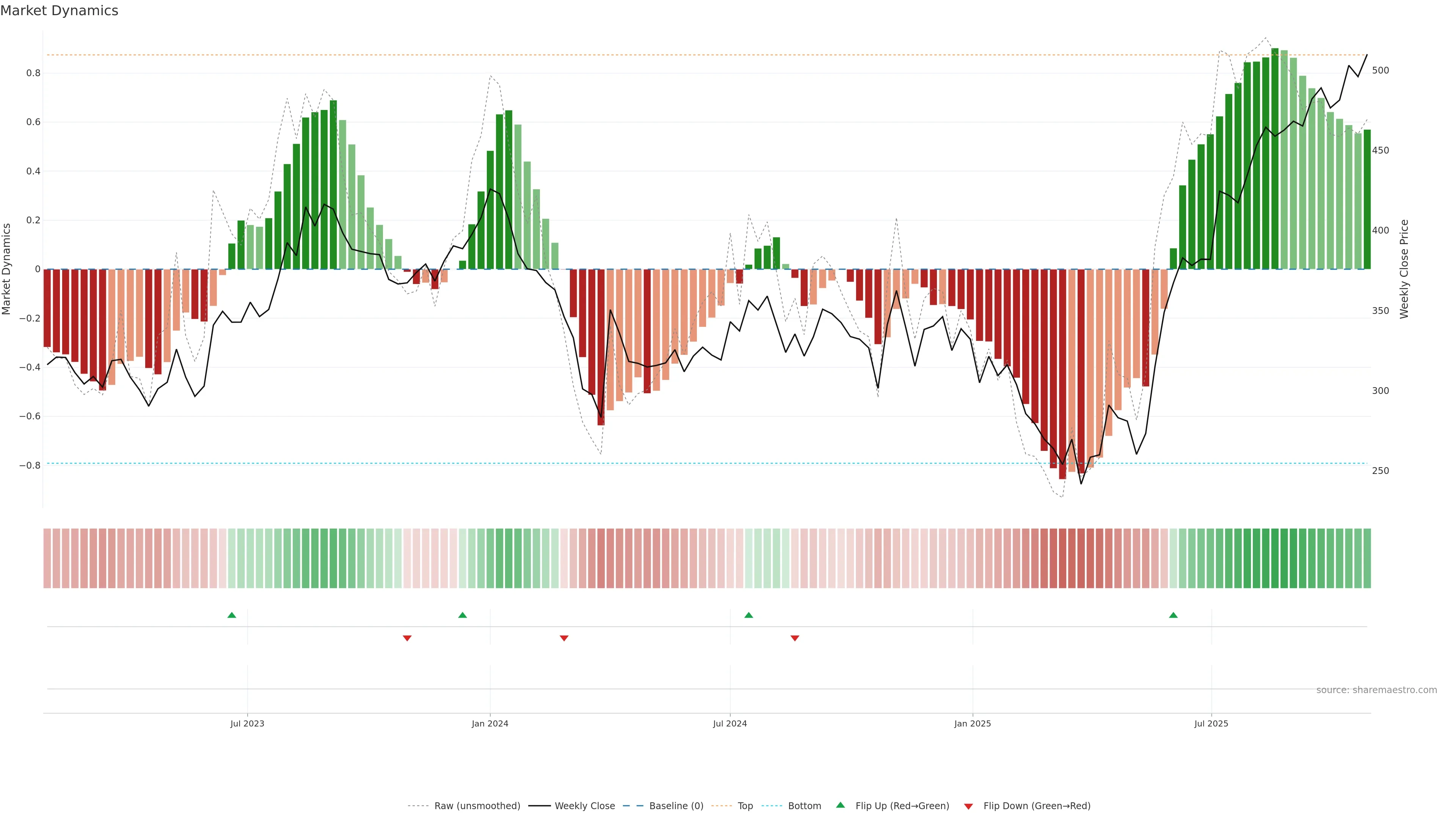
Task: Toggle the Weekly Close legend entry
Action: click(x=584, y=806)
